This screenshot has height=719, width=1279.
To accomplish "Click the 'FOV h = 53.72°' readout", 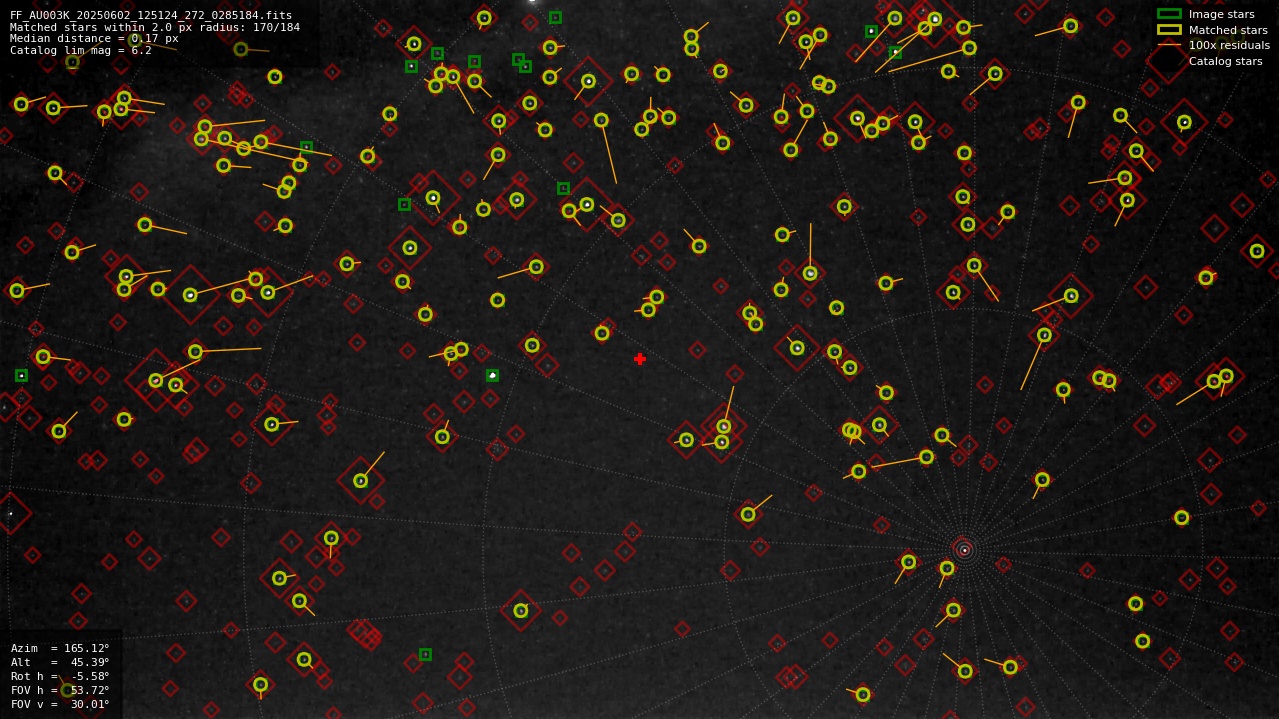I will coord(60,690).
